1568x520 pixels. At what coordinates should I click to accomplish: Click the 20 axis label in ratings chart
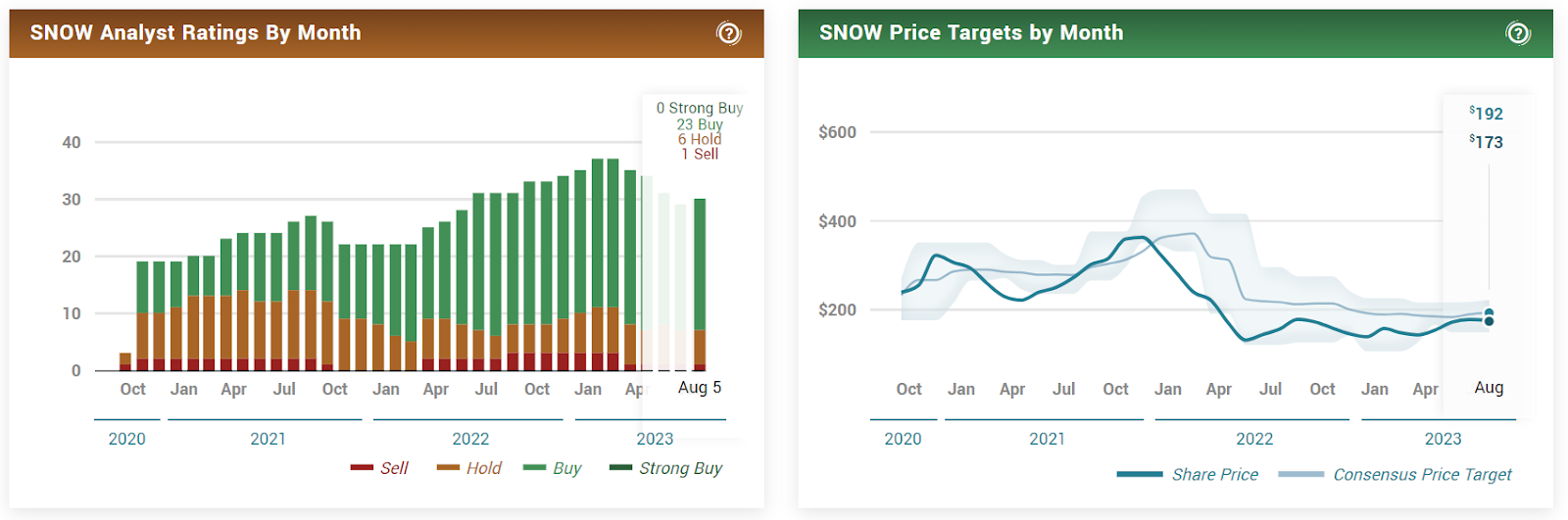pos(72,257)
